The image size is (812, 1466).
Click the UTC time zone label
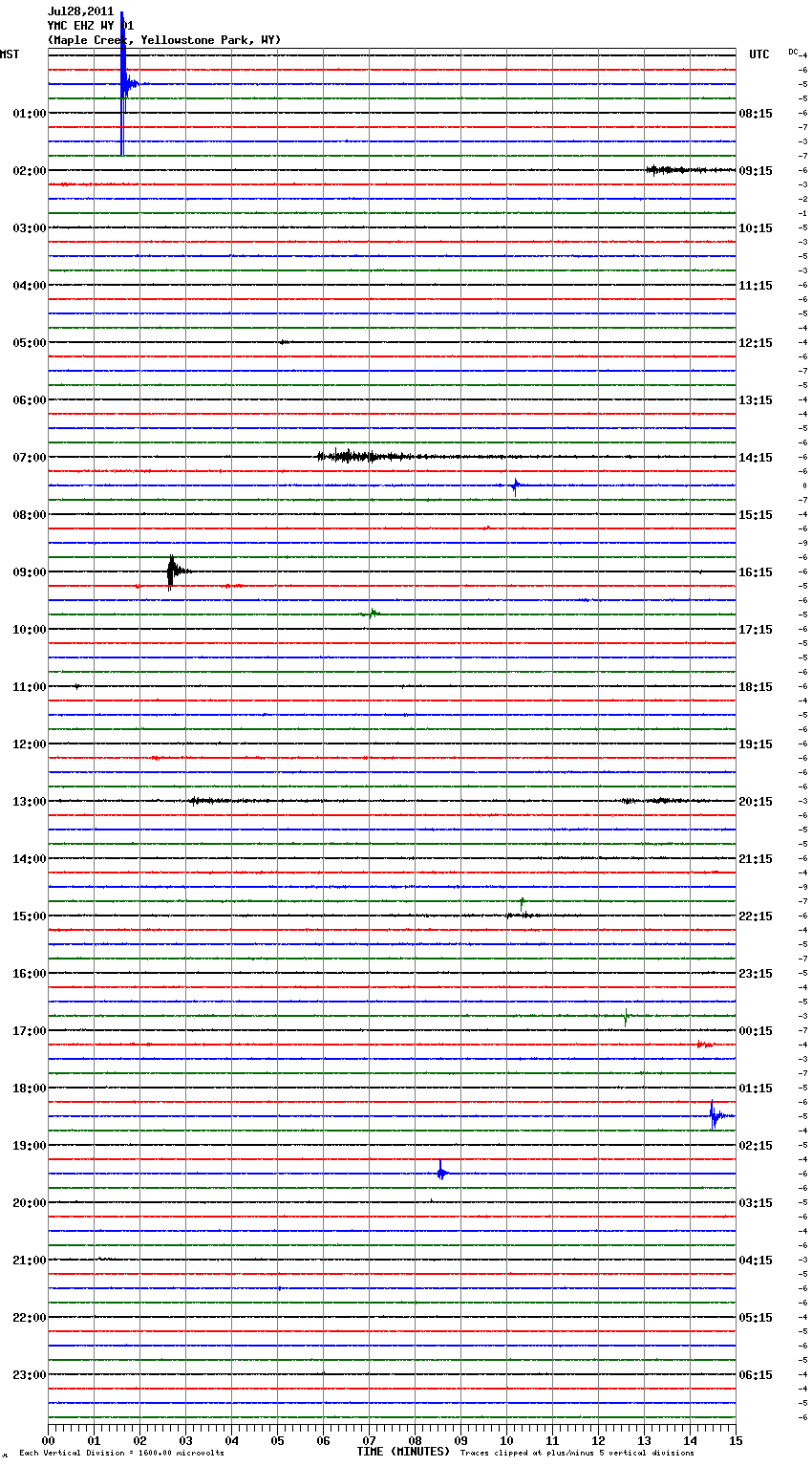click(759, 54)
